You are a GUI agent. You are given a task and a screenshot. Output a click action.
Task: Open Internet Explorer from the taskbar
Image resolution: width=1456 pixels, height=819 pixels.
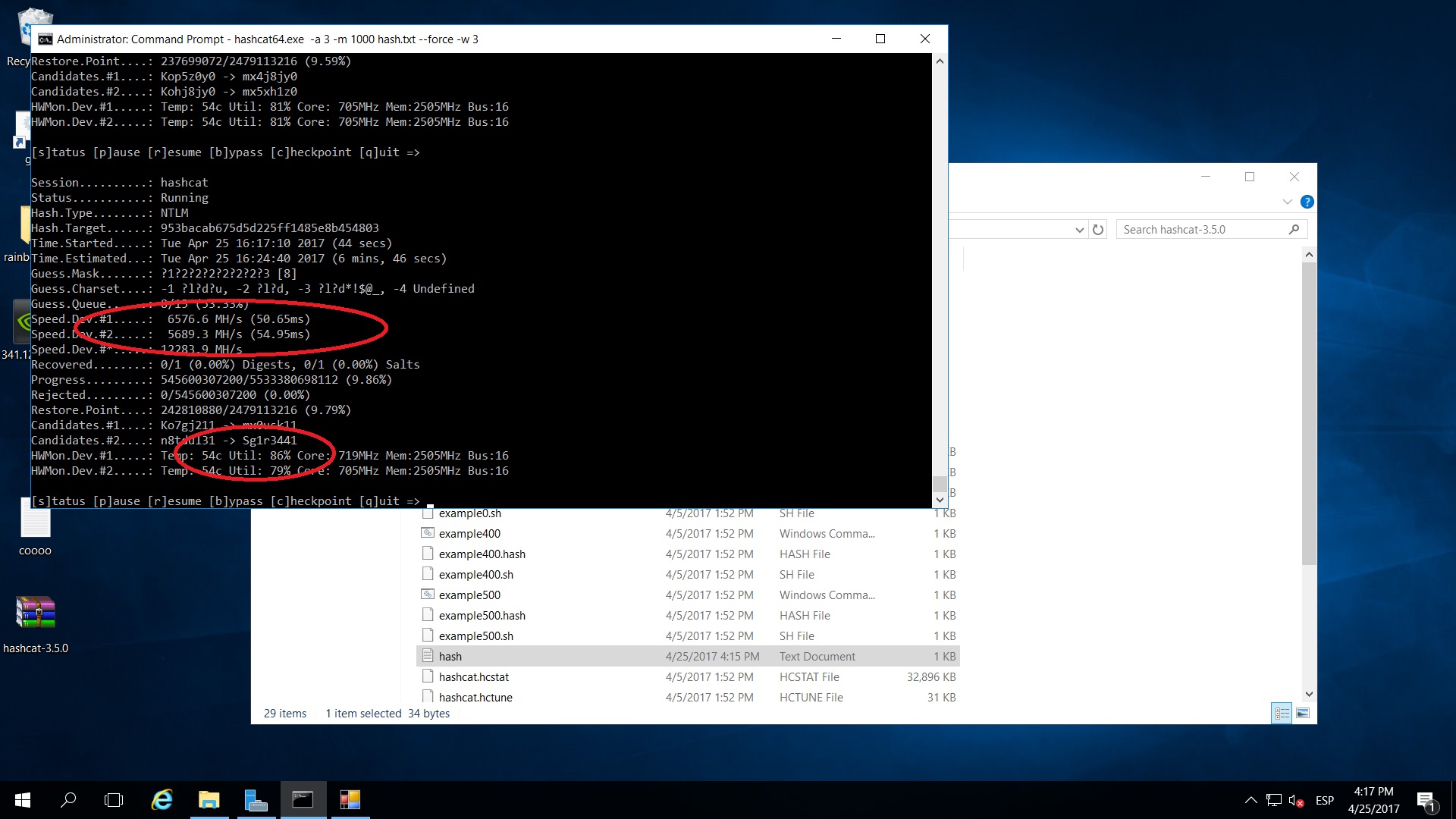pos(162,800)
